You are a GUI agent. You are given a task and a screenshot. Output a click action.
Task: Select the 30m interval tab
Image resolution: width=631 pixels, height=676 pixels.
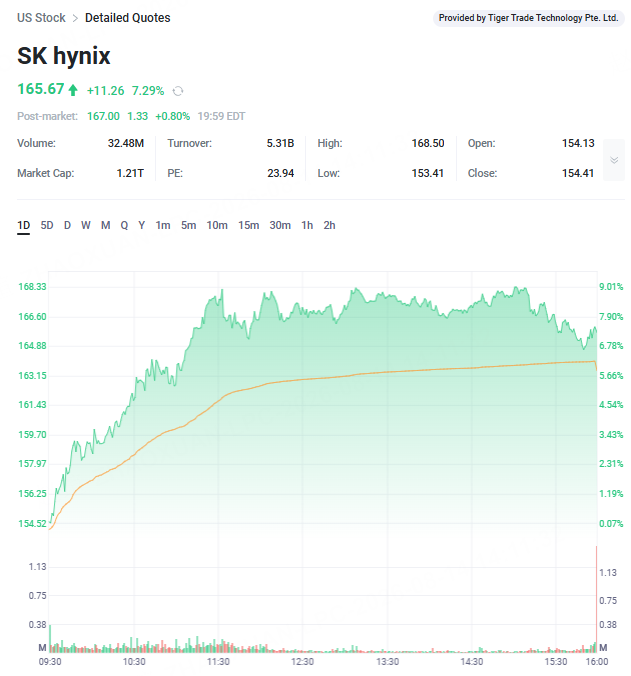(x=280, y=225)
